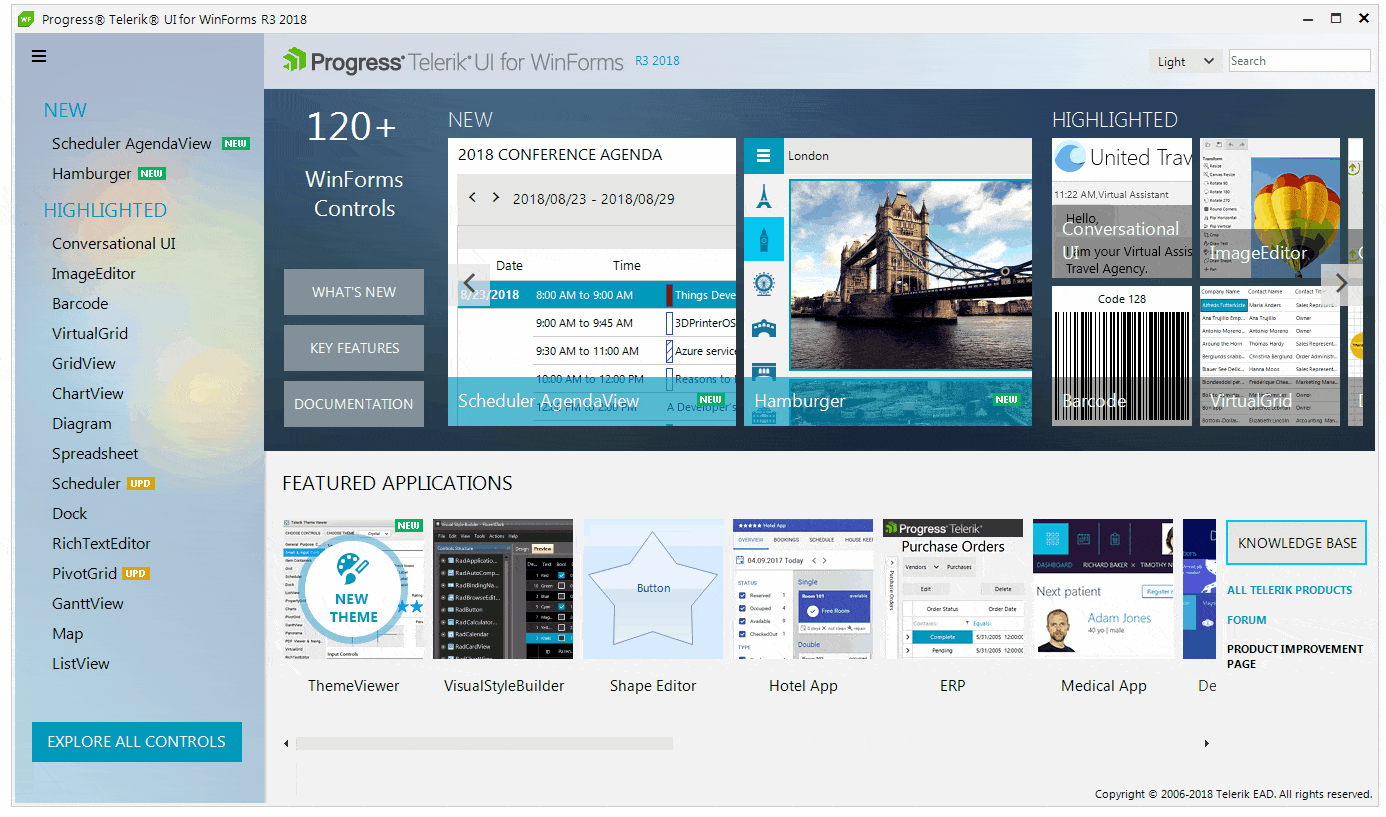Click the KEY FEATURES button

(354, 348)
